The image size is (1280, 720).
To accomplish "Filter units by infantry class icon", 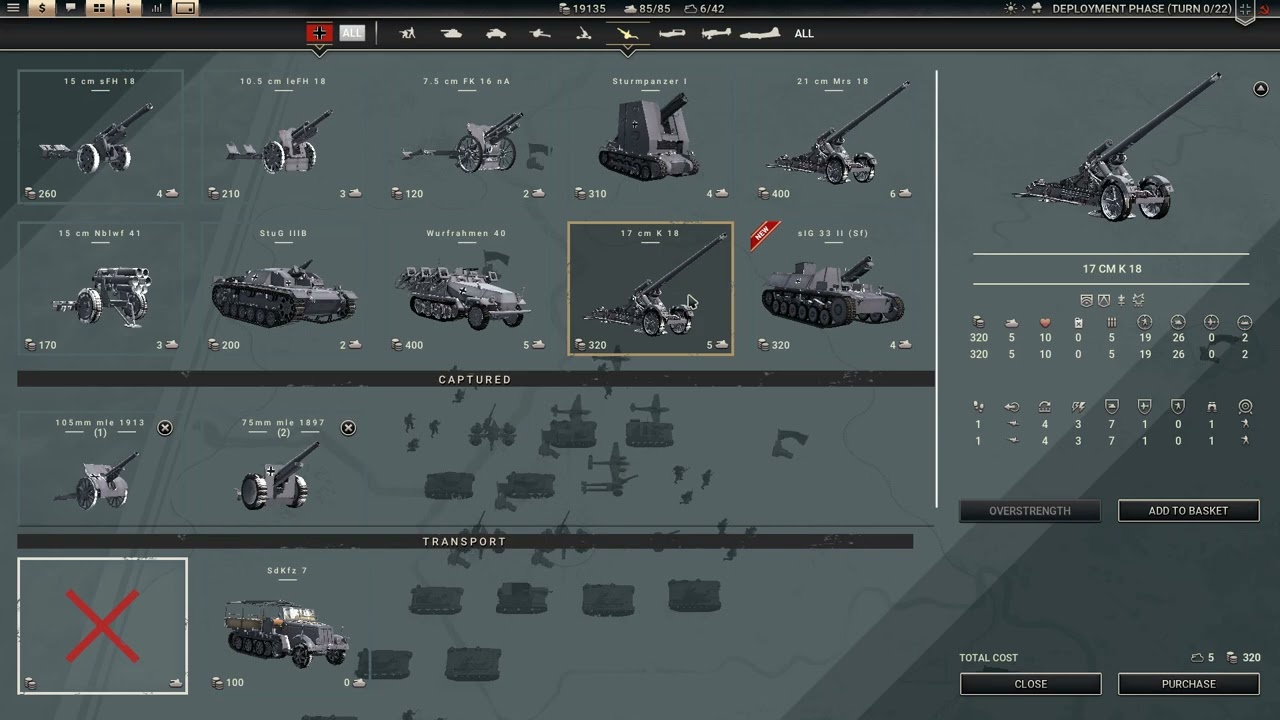I will coord(407,33).
